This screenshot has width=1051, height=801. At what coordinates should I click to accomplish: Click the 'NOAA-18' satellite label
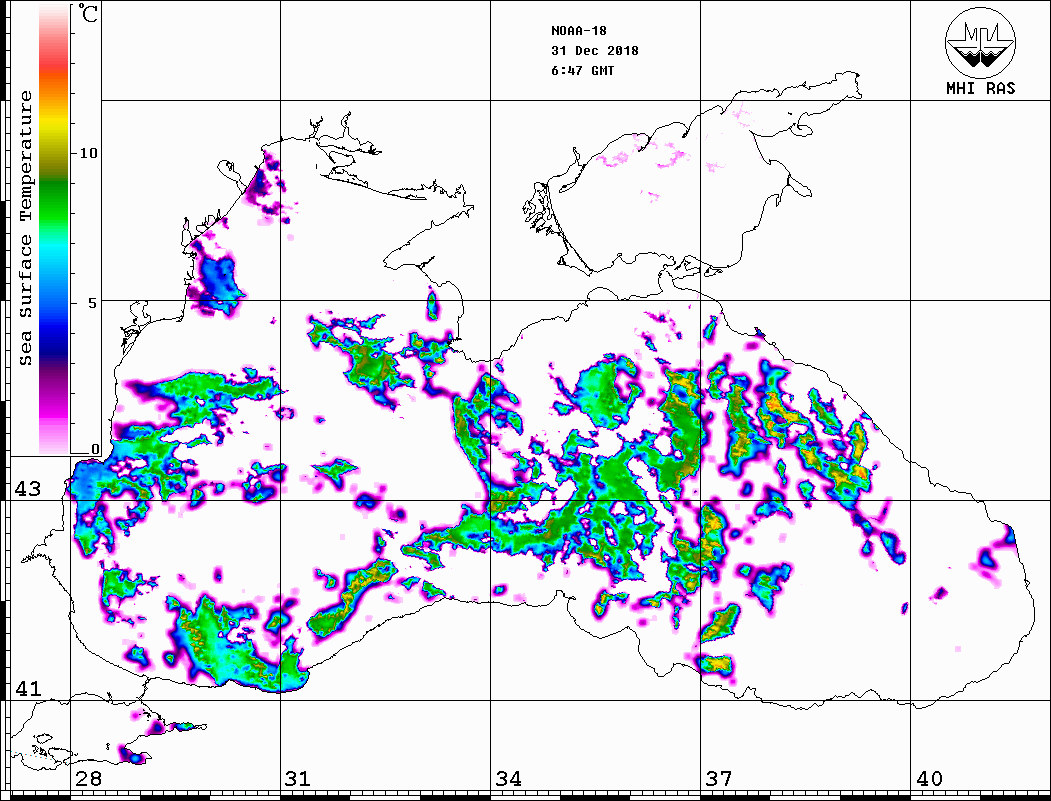[x=578, y=31]
